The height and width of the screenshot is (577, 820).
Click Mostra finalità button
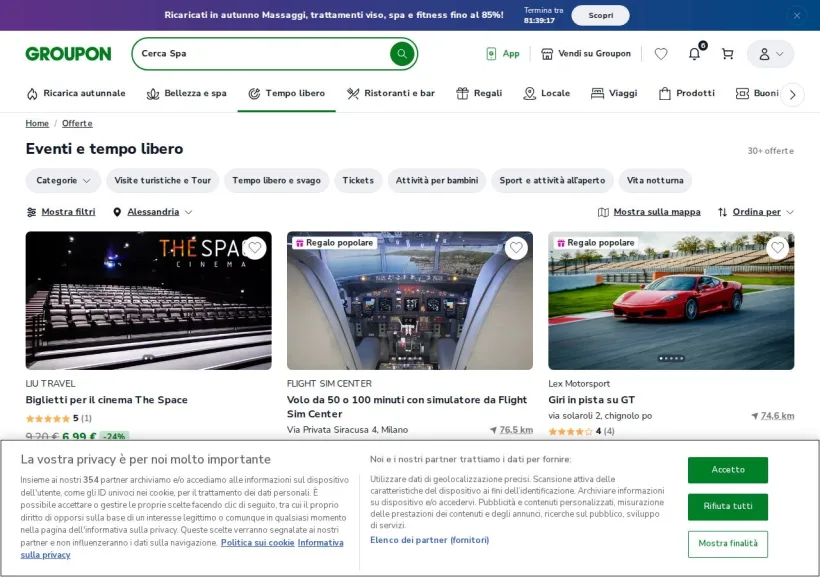click(727, 544)
